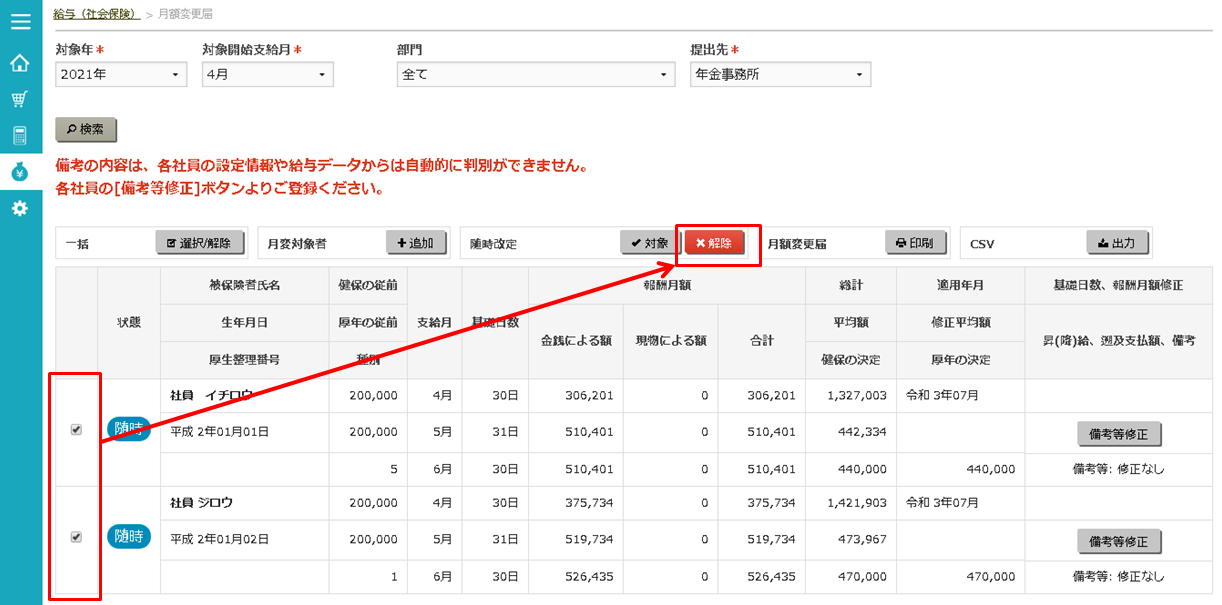Click the home icon in sidebar
Viewport: 1222px width, 605px height.
coord(20,64)
